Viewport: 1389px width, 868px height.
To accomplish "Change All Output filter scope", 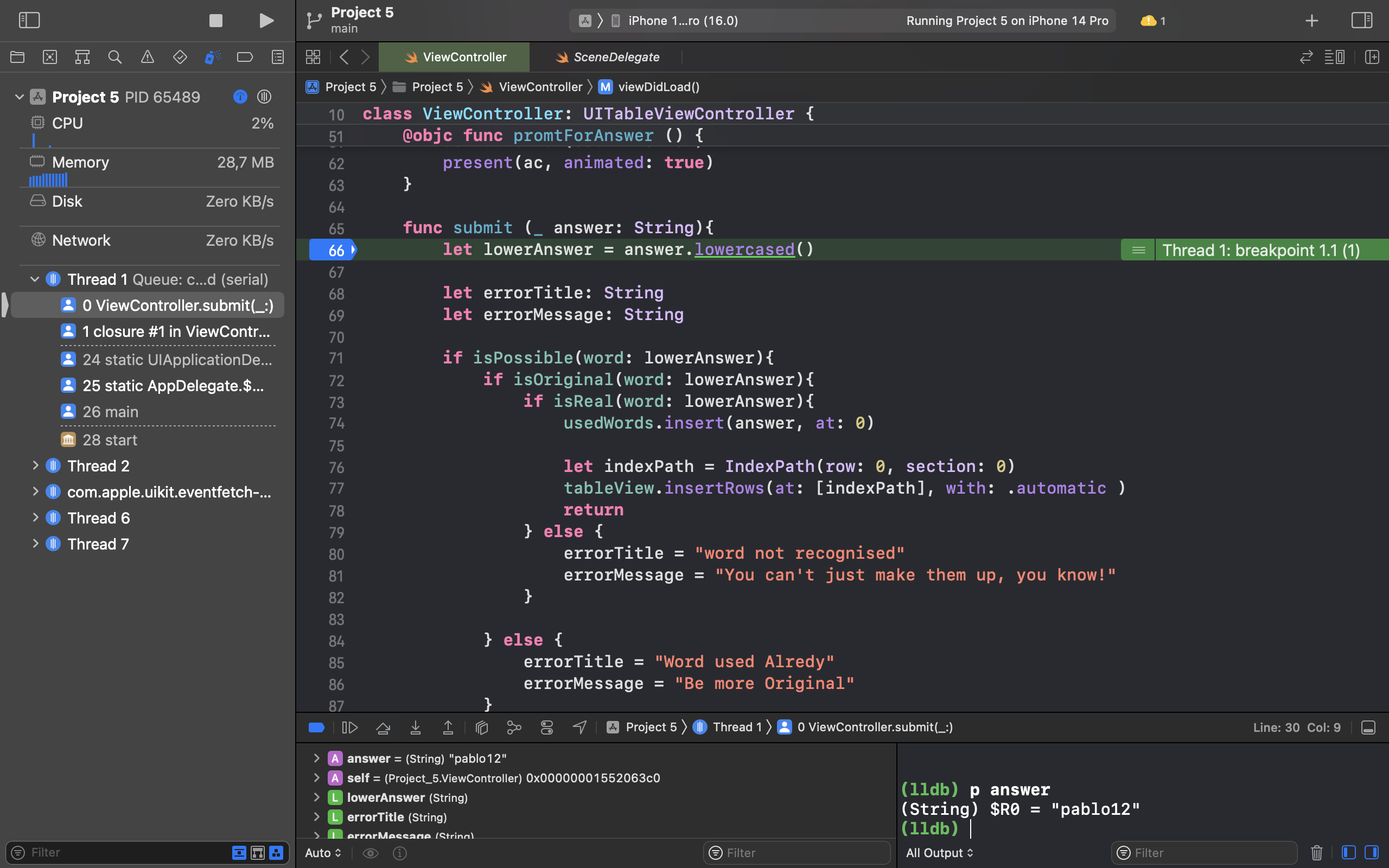I will point(939,852).
